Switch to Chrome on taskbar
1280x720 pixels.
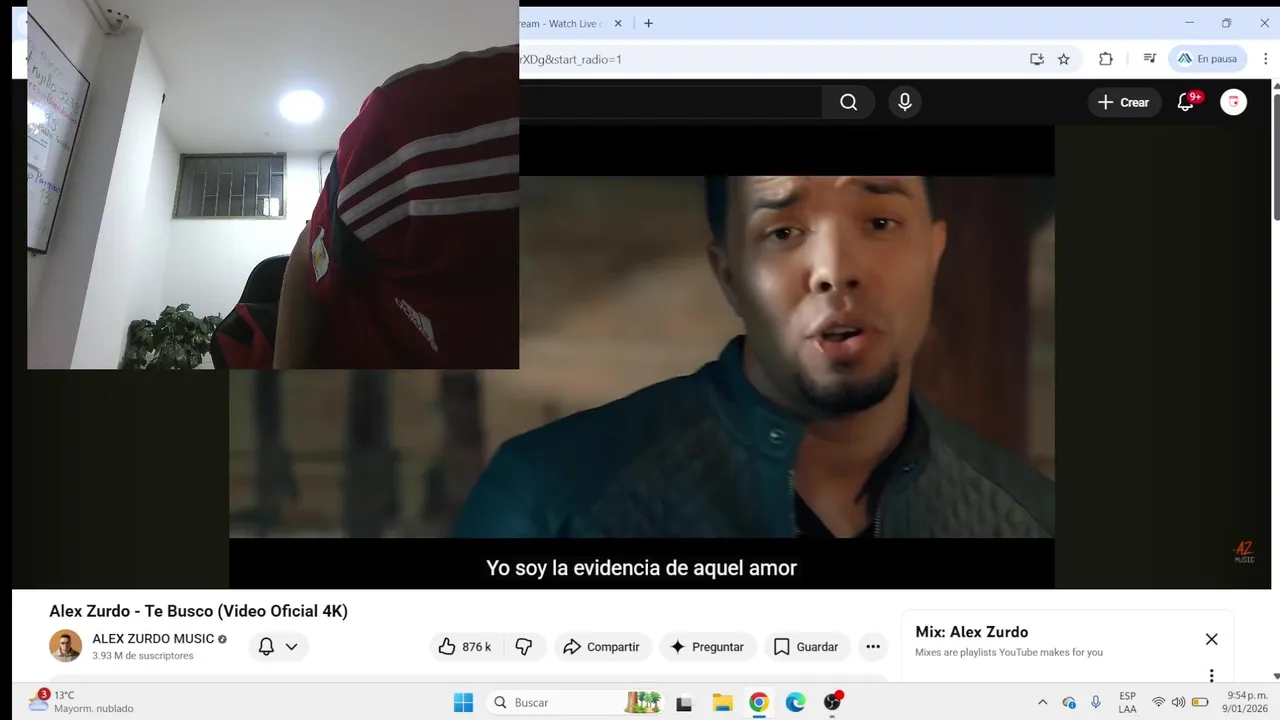[x=759, y=703]
